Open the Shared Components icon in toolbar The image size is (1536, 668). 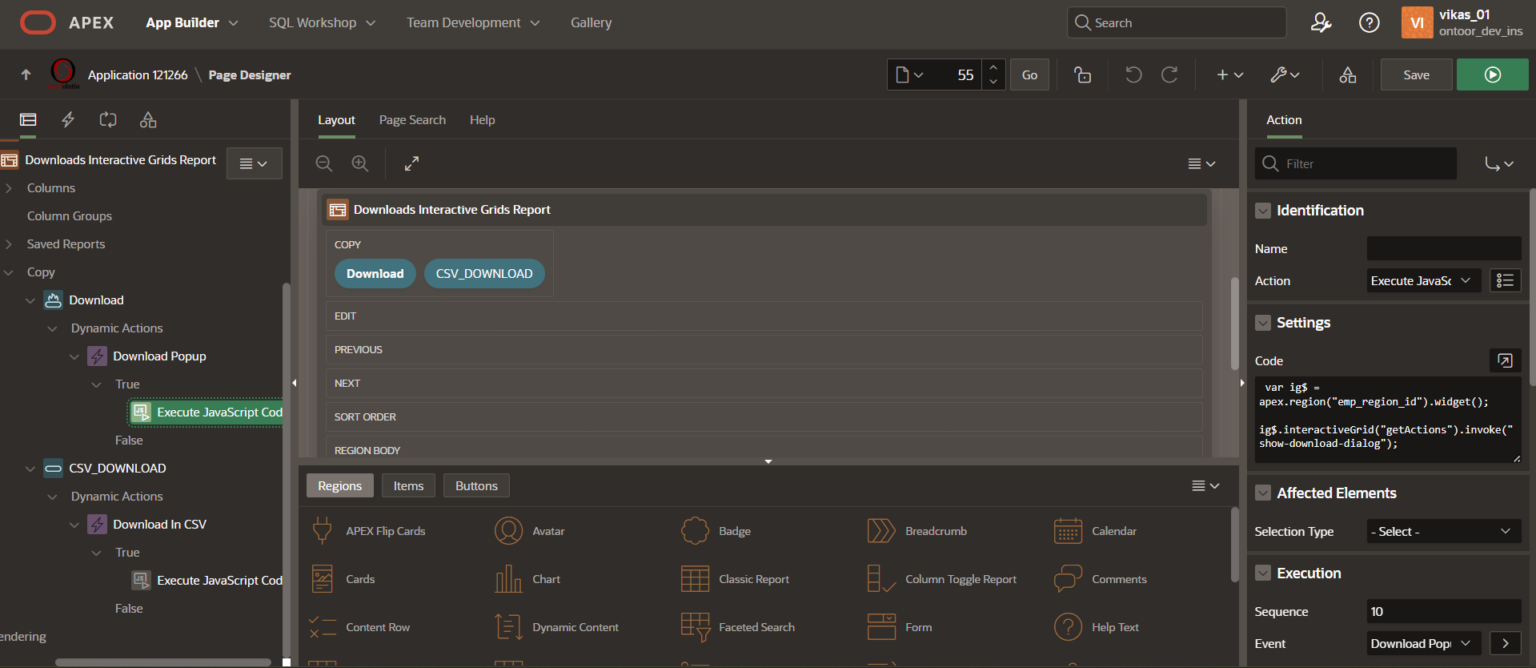pos(1347,75)
